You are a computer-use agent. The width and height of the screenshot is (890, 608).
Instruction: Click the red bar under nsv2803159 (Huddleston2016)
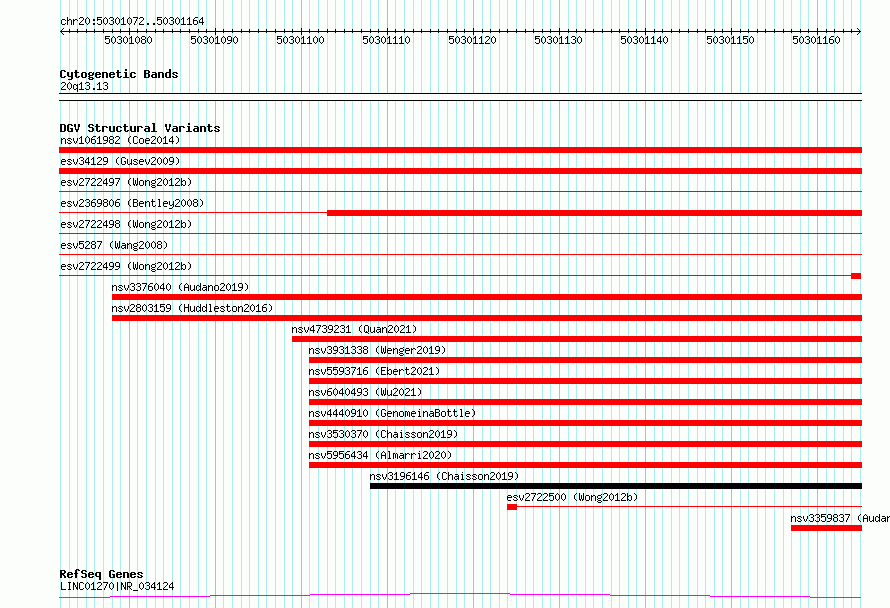tap(487, 318)
